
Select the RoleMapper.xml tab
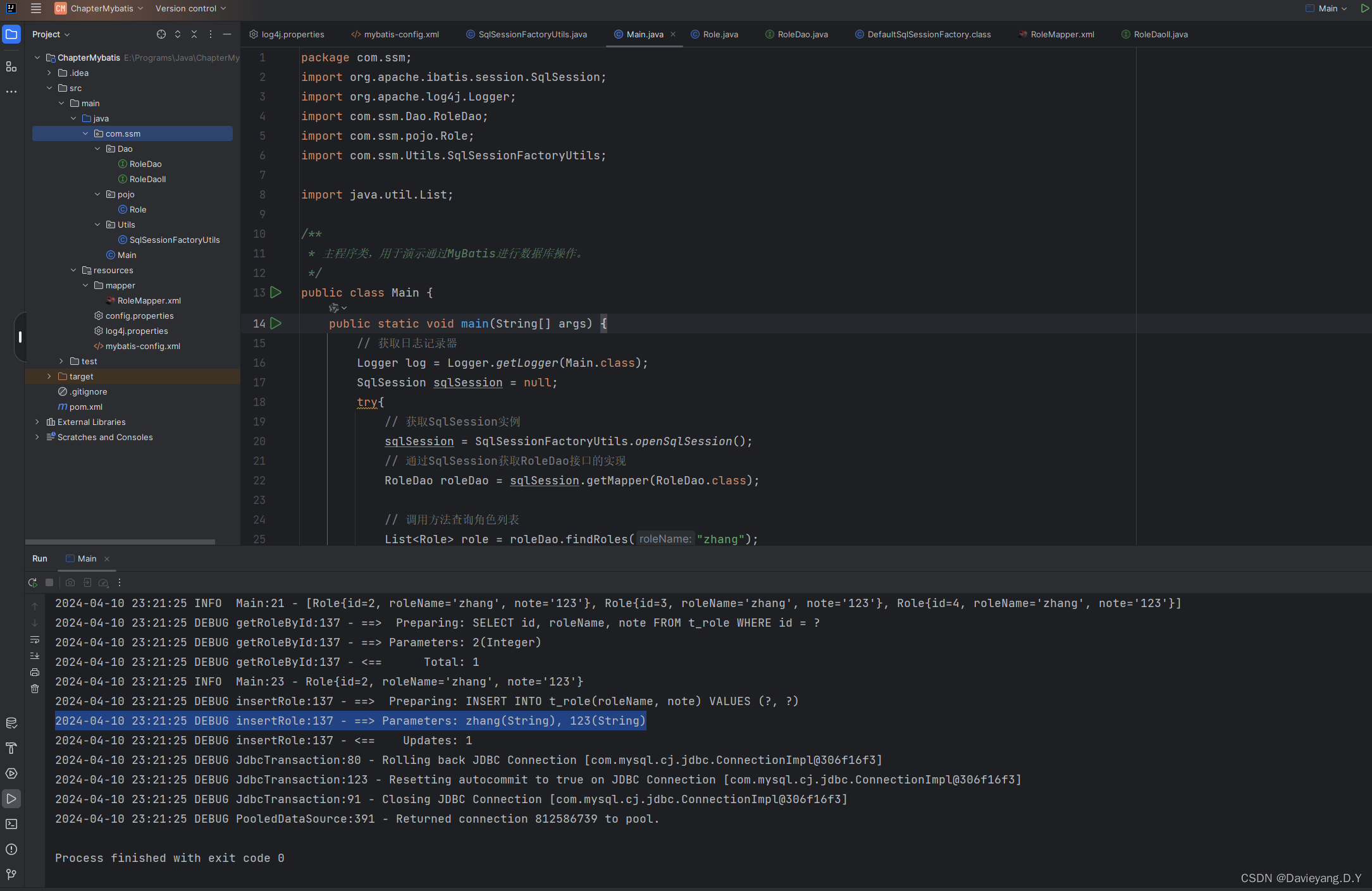[1062, 34]
